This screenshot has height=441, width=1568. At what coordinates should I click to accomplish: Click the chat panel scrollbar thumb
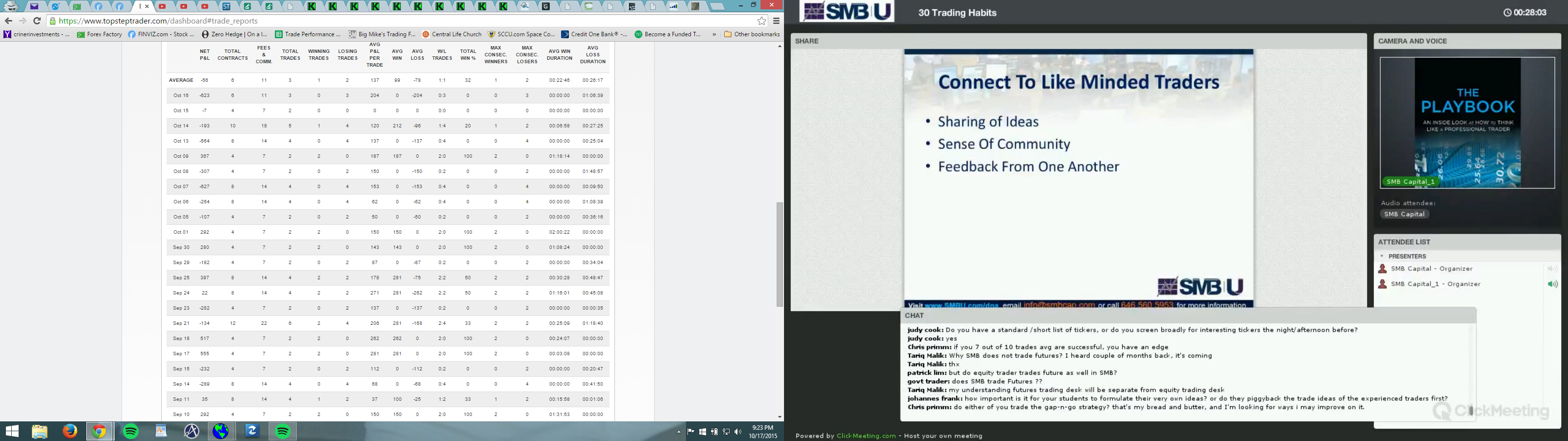click(1471, 411)
